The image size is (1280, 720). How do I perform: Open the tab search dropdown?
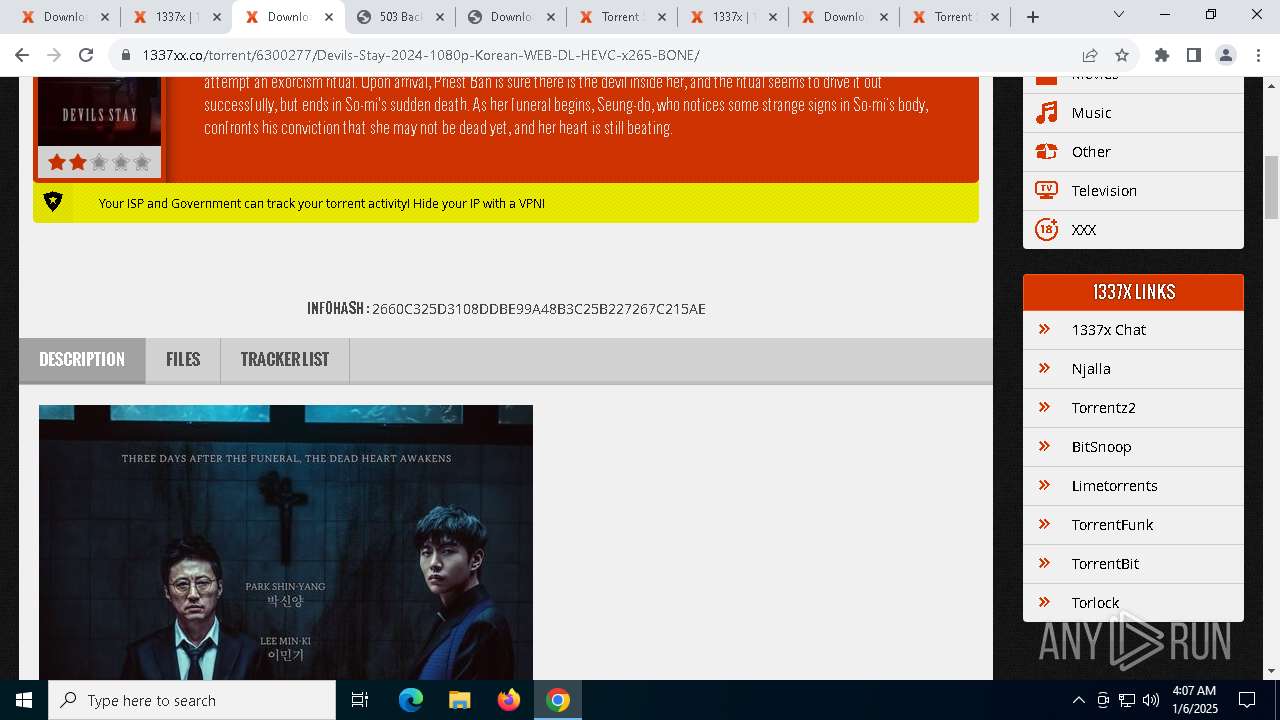1119,15
